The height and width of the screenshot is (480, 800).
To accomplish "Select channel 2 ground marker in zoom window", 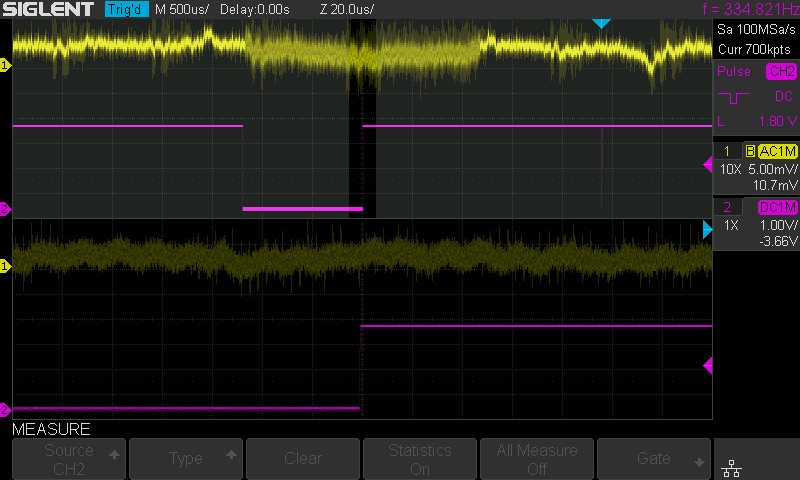I will [x=5, y=410].
